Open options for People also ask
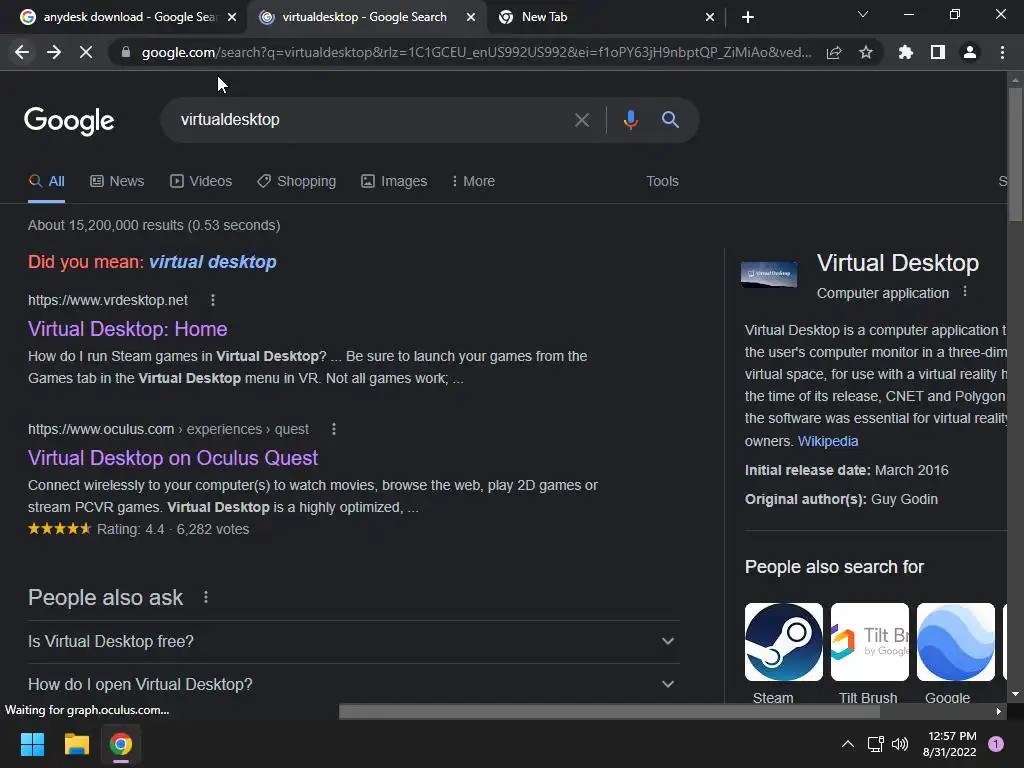 [x=206, y=597]
